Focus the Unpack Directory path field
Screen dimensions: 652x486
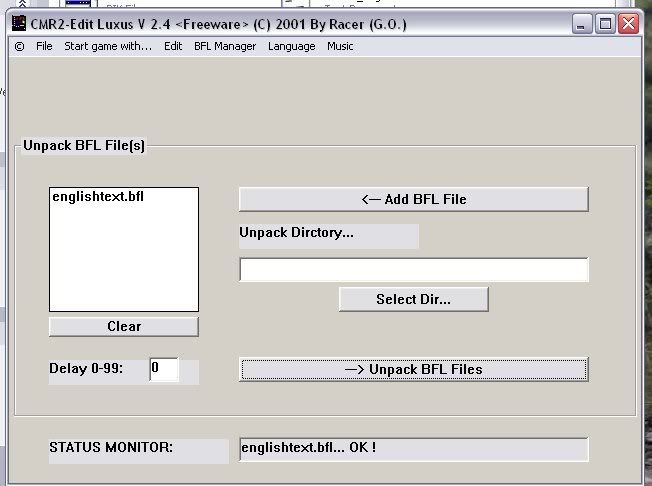tap(414, 269)
